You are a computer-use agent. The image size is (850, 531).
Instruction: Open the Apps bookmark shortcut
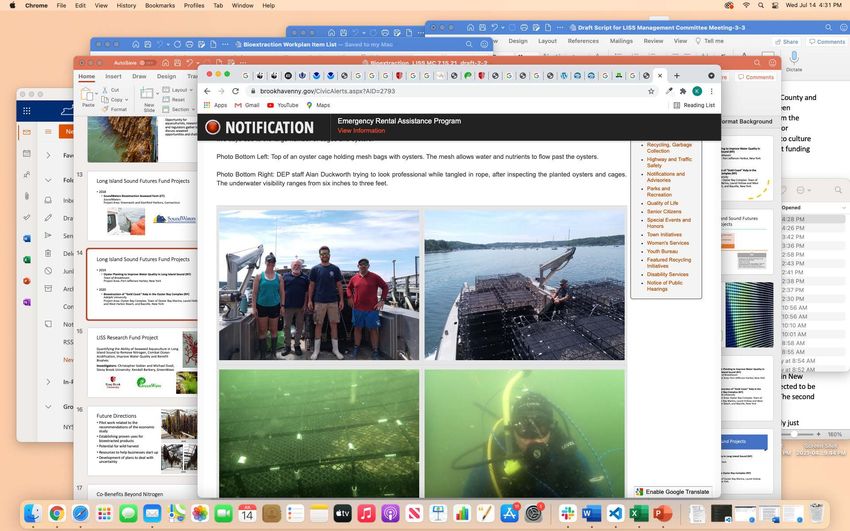tap(215, 105)
